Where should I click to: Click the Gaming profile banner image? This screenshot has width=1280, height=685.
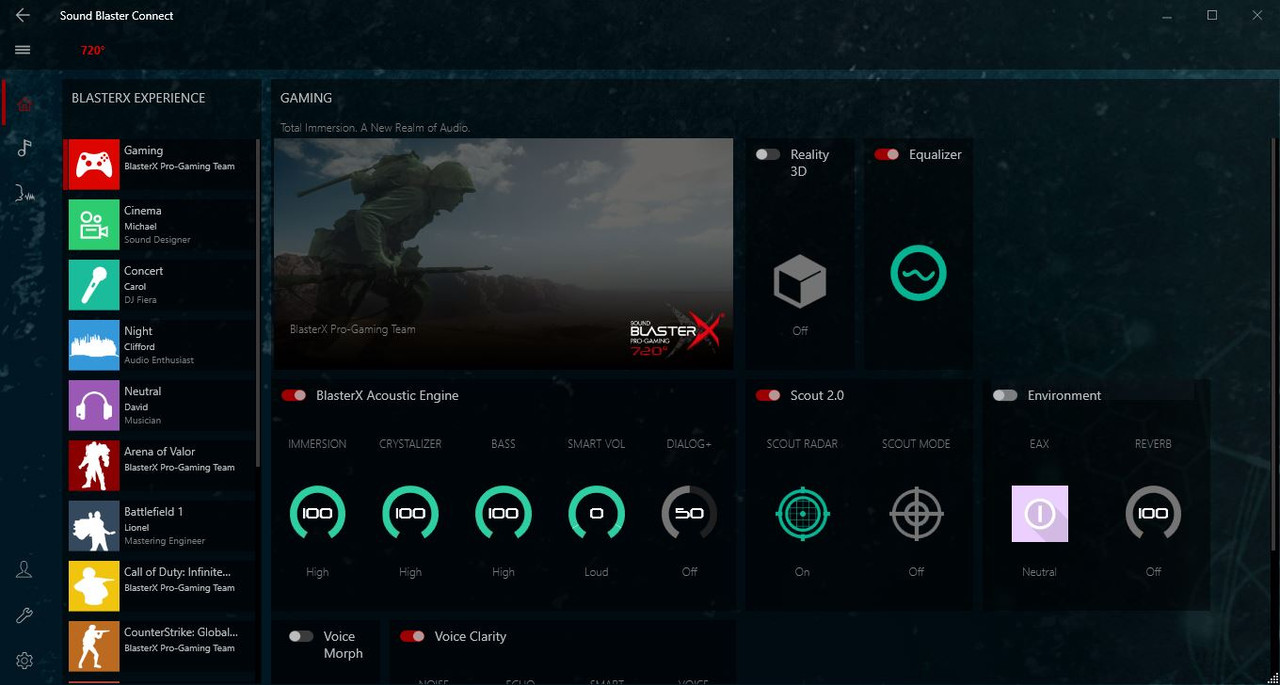click(x=503, y=254)
